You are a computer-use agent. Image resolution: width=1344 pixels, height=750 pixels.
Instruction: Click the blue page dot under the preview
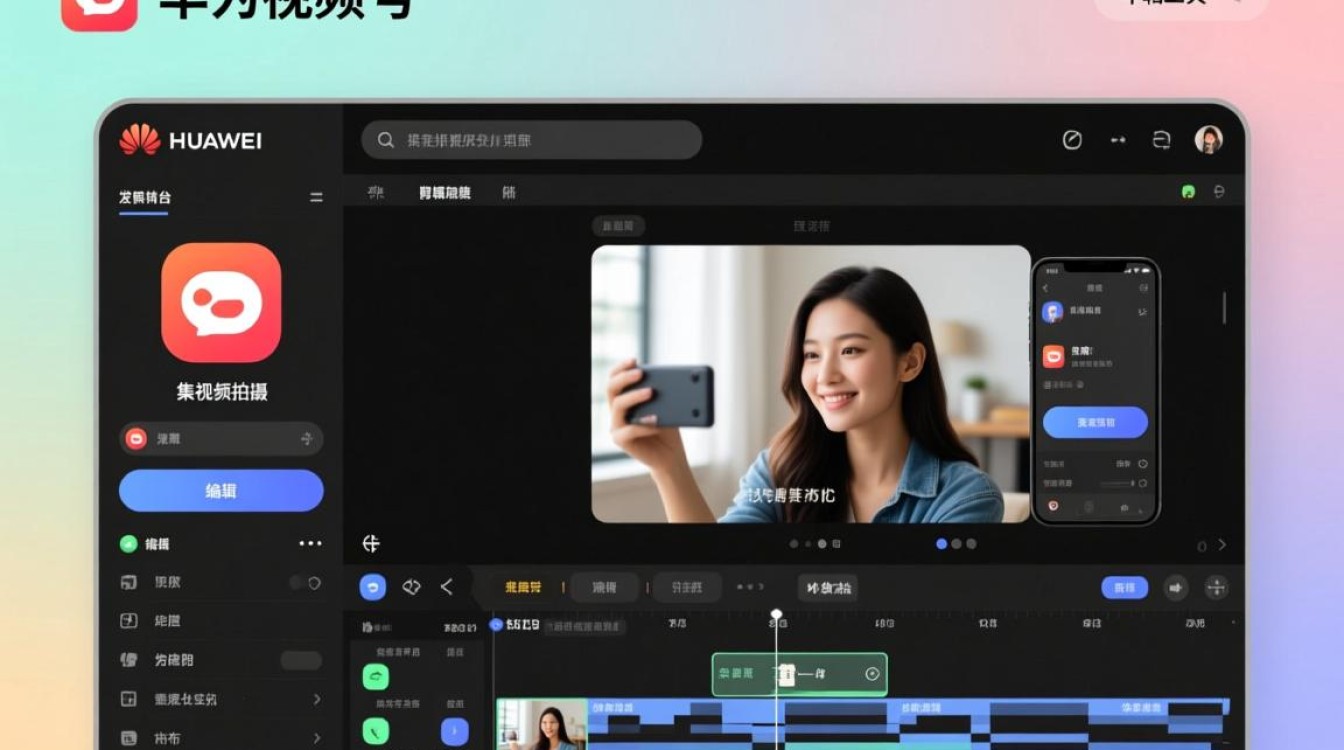click(941, 544)
